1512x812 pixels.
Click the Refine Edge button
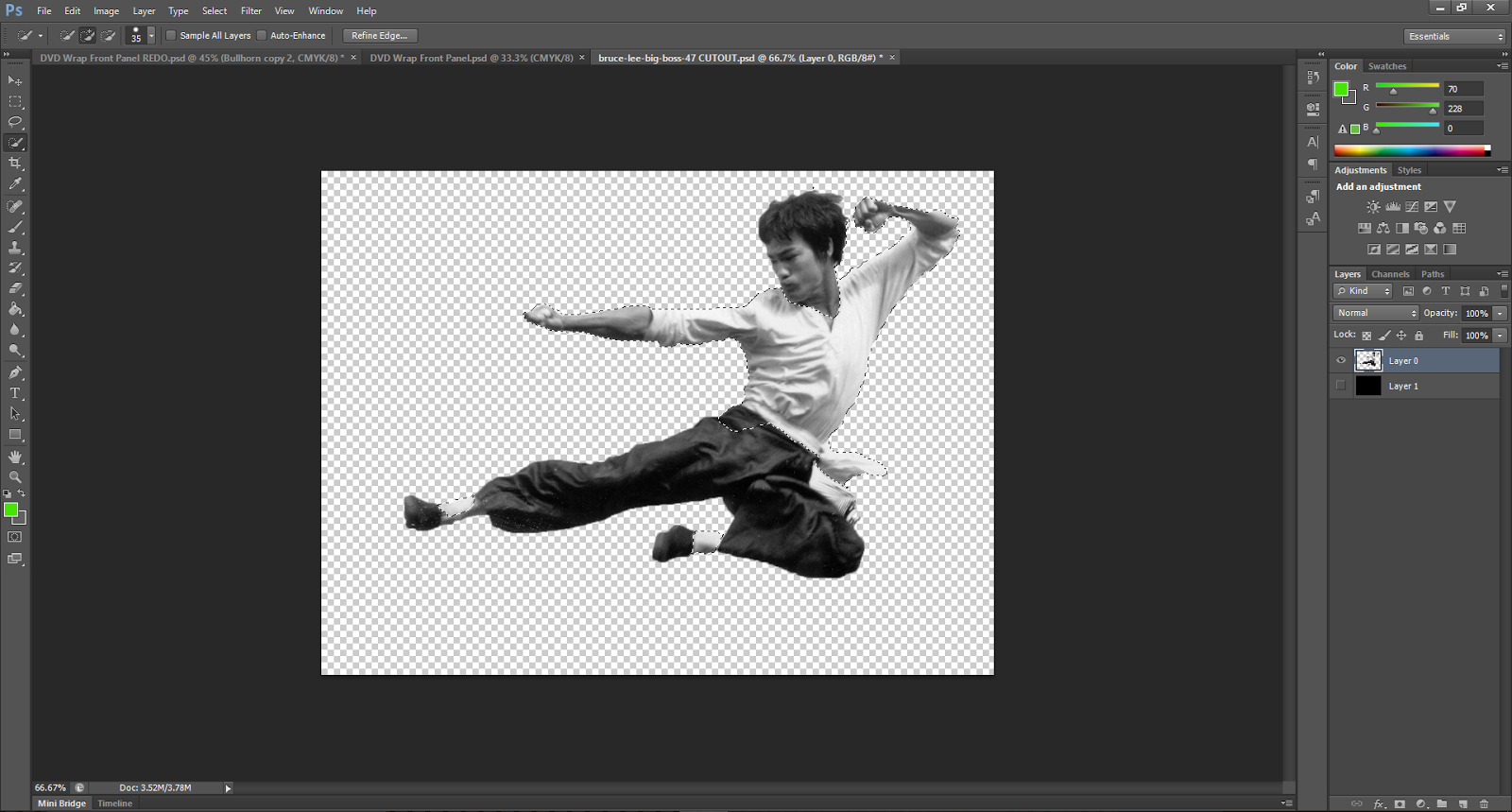pos(380,35)
